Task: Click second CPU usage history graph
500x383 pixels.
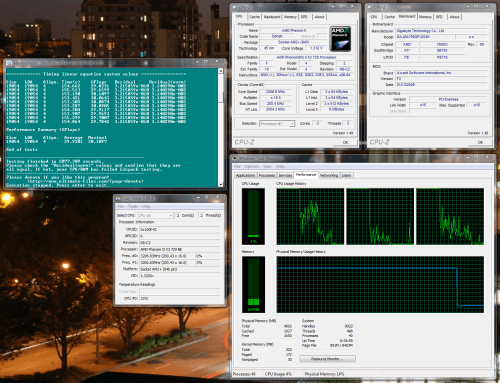Action: point(380,216)
